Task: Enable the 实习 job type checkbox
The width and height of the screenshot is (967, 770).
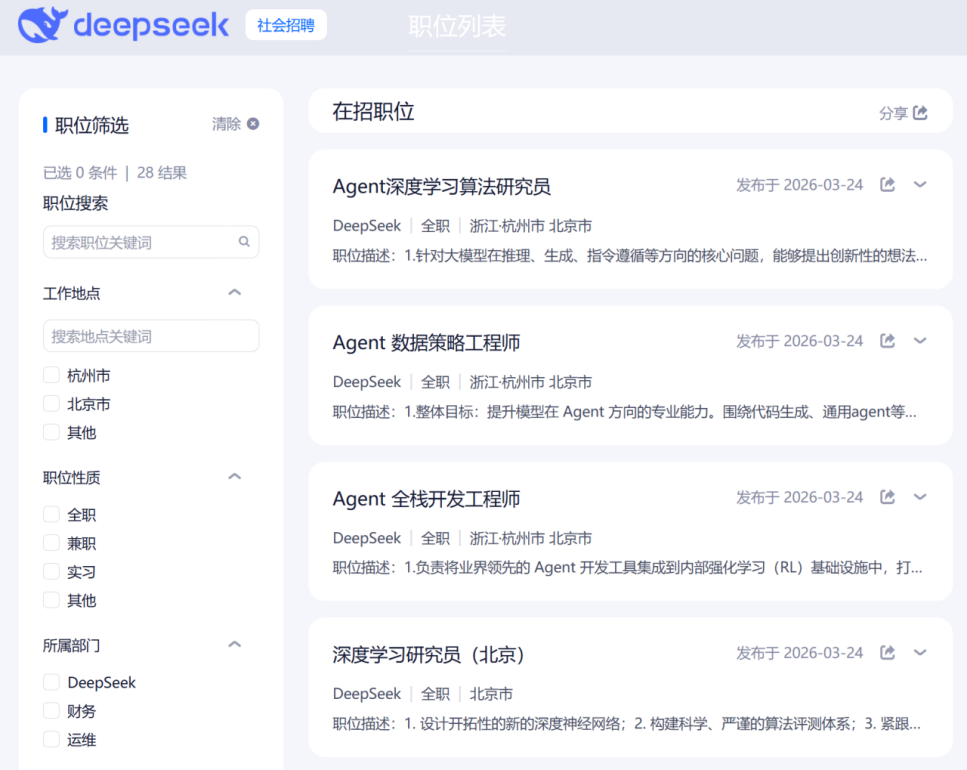Action: tap(51, 572)
